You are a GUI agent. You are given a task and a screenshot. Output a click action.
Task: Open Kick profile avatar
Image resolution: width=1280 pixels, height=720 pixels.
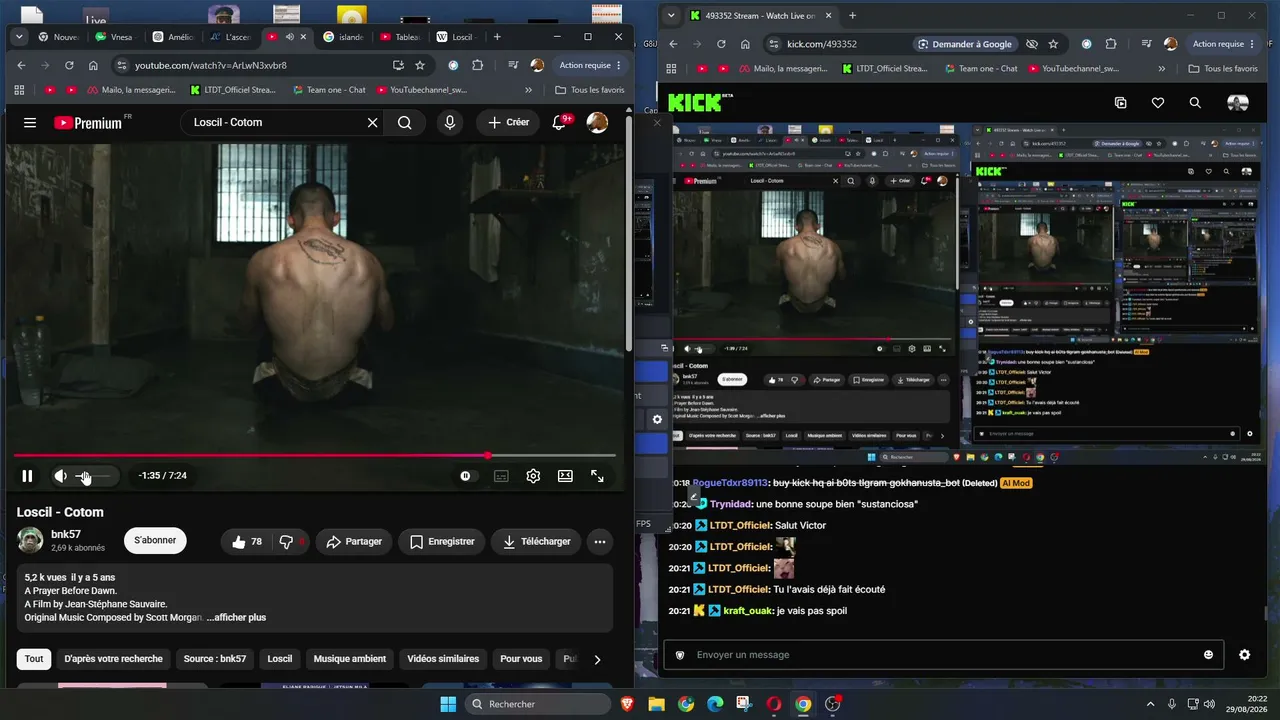[x=1238, y=103]
